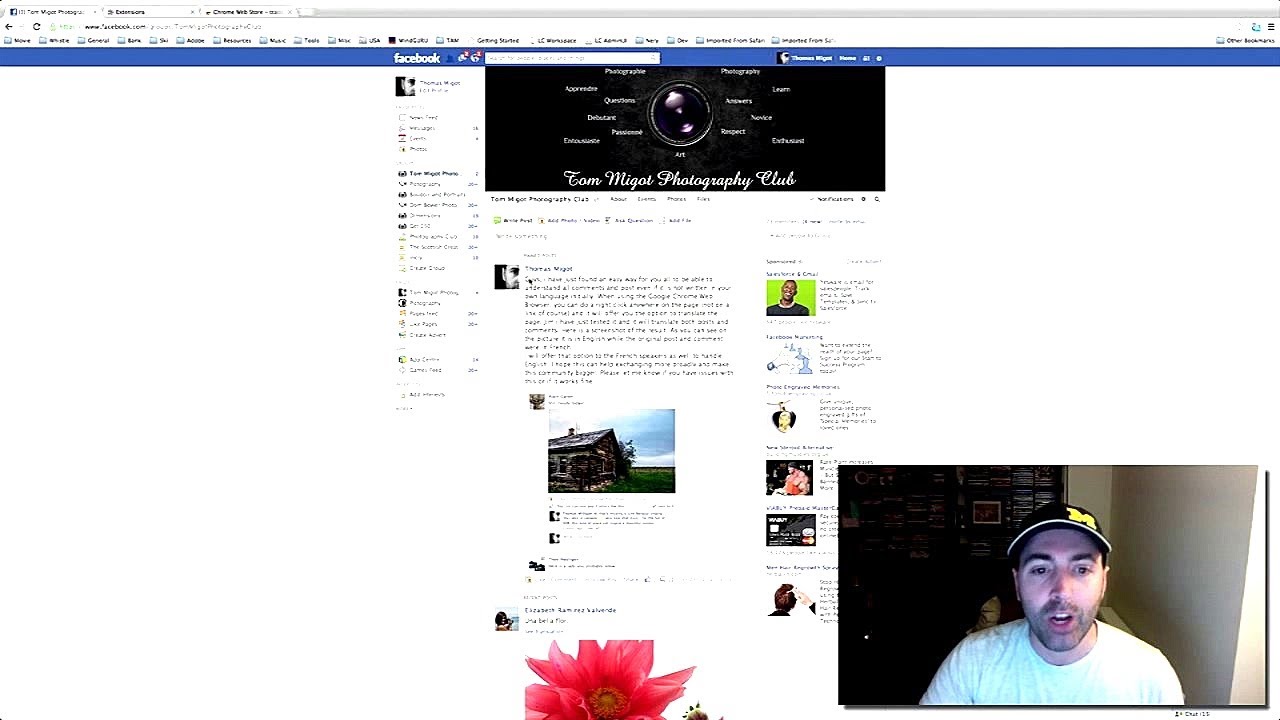
Task: Open the Music bookmarks folder
Action: click(x=274, y=41)
